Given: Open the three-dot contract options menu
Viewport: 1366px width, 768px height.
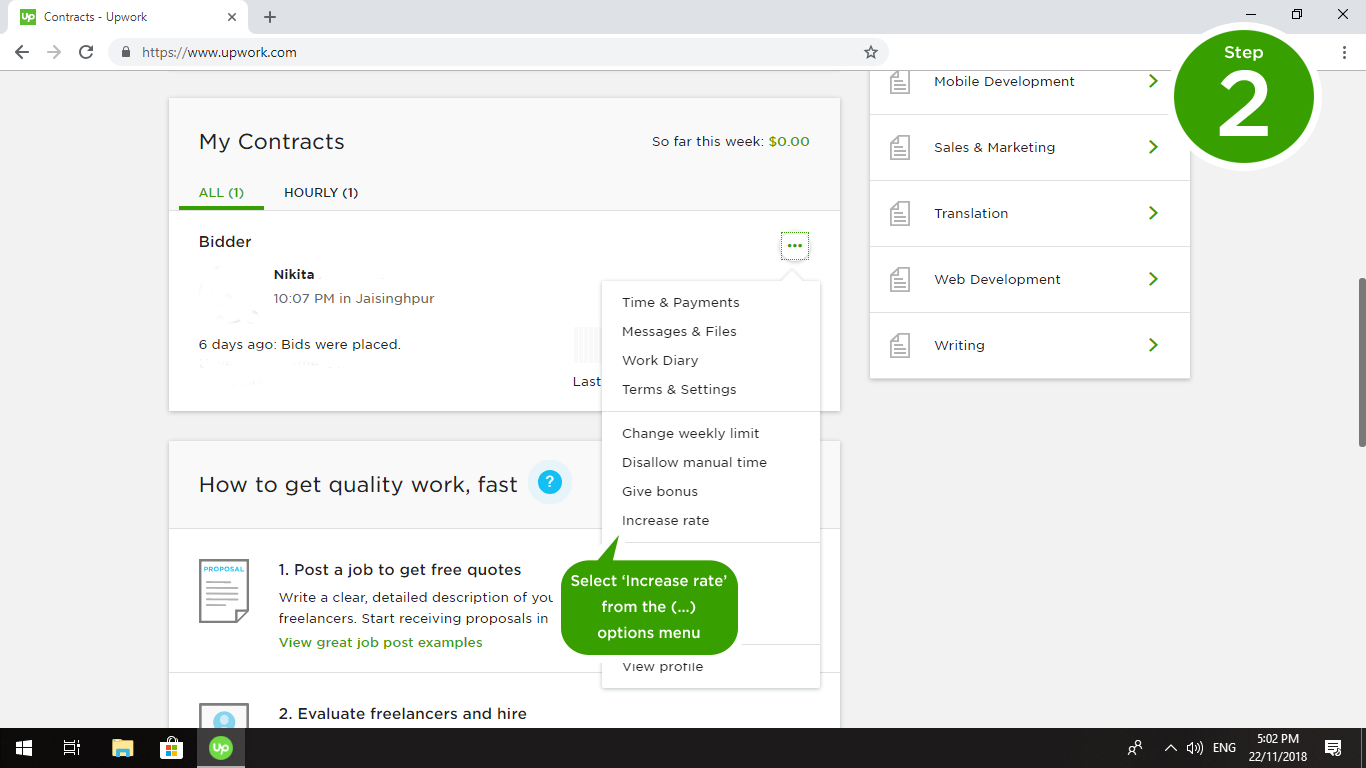Looking at the screenshot, I should coord(794,246).
